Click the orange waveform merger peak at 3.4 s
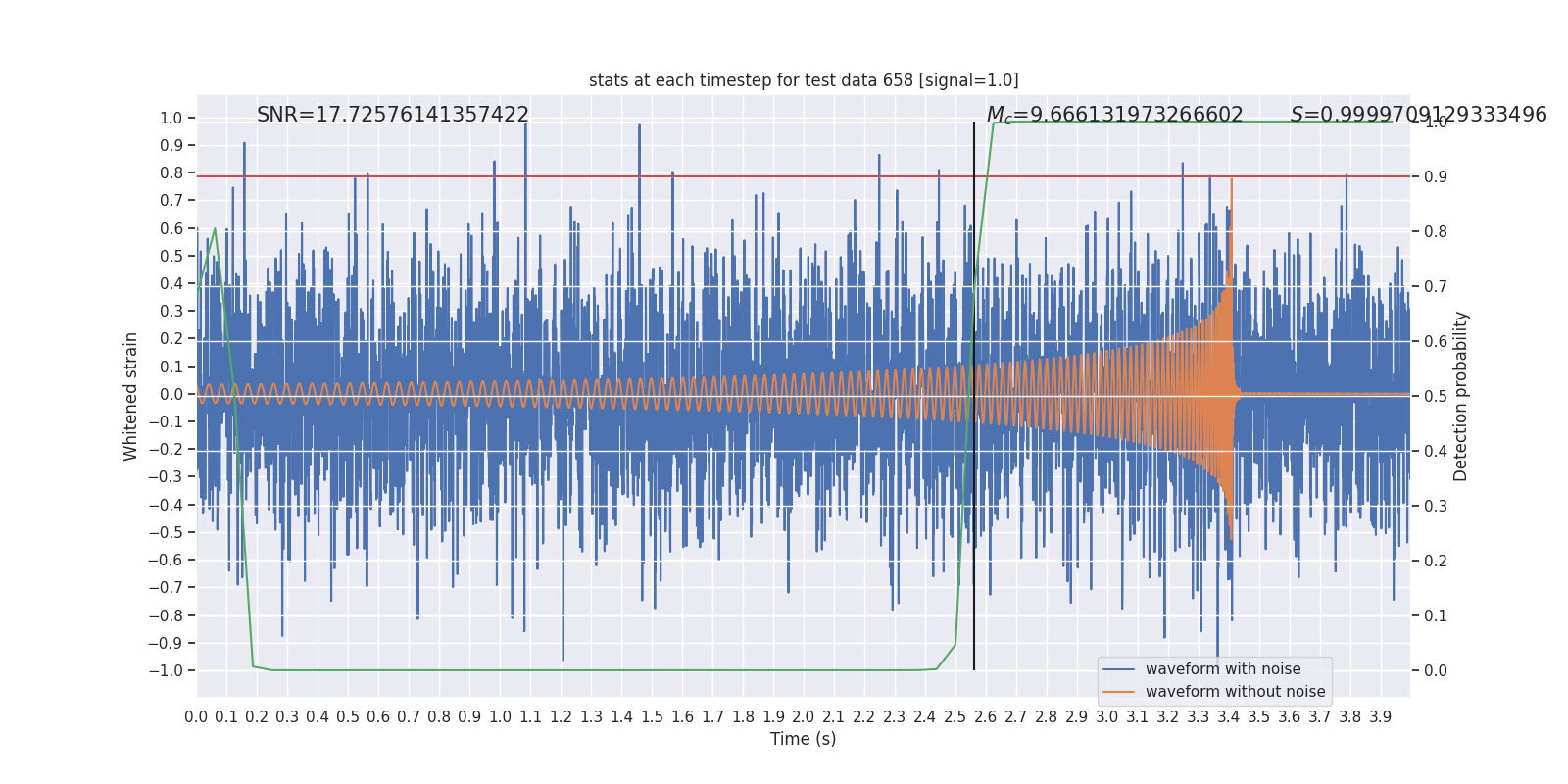 1232,180
